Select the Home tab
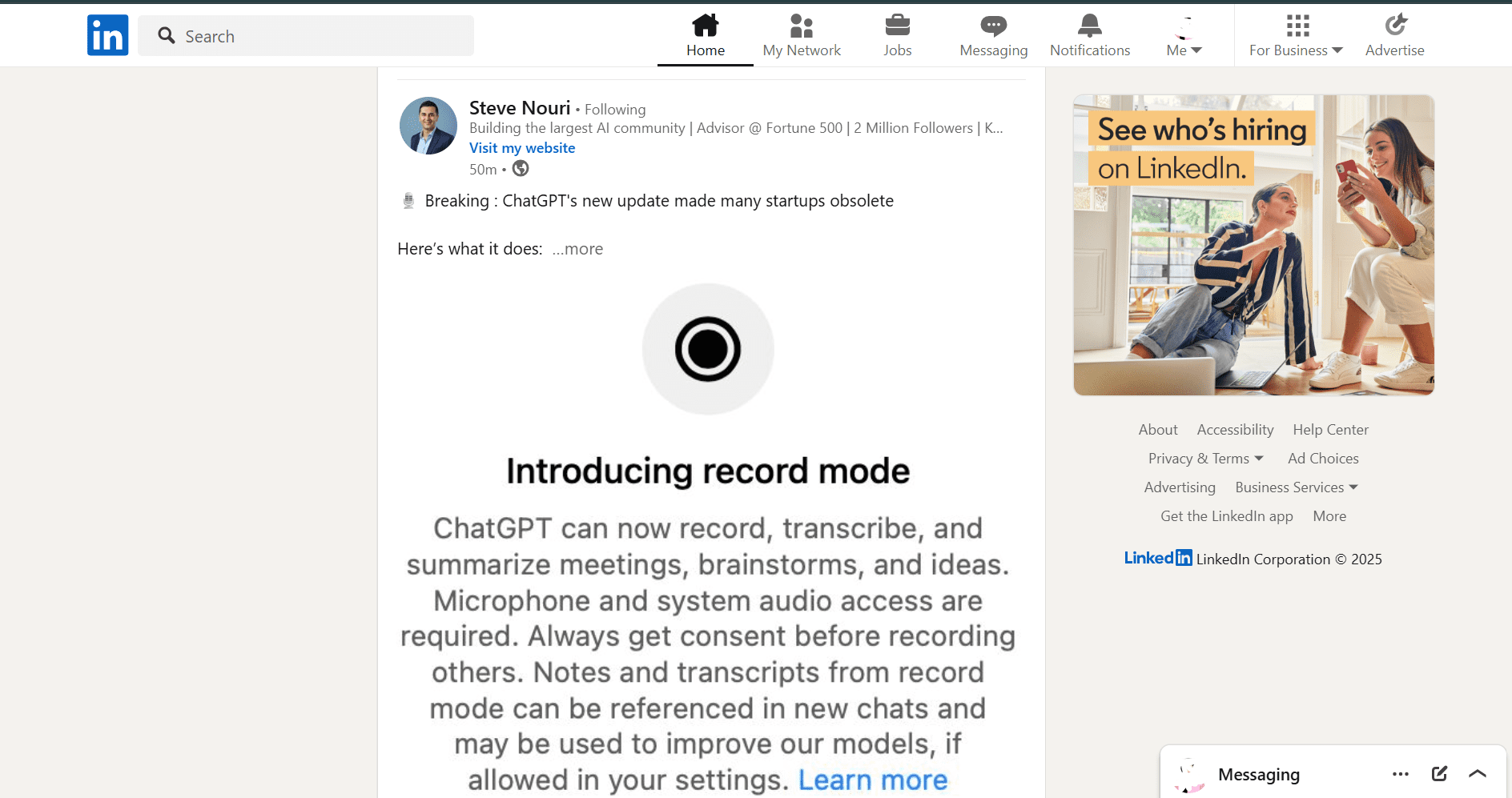 [x=705, y=36]
